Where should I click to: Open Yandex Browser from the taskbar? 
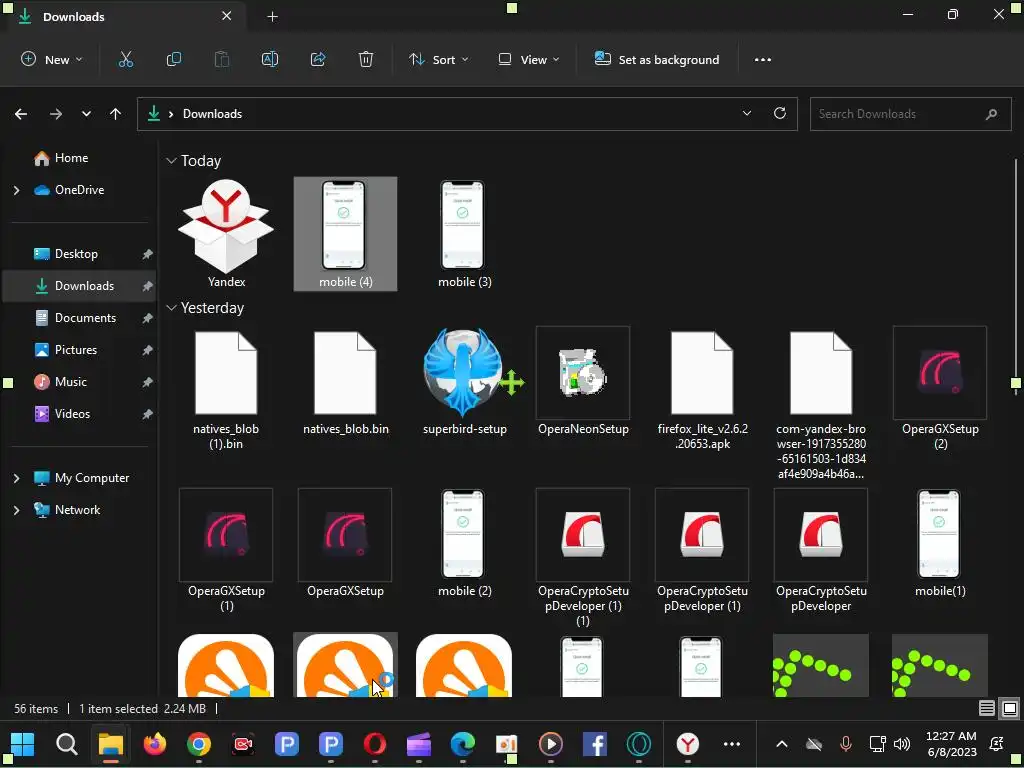coord(687,744)
